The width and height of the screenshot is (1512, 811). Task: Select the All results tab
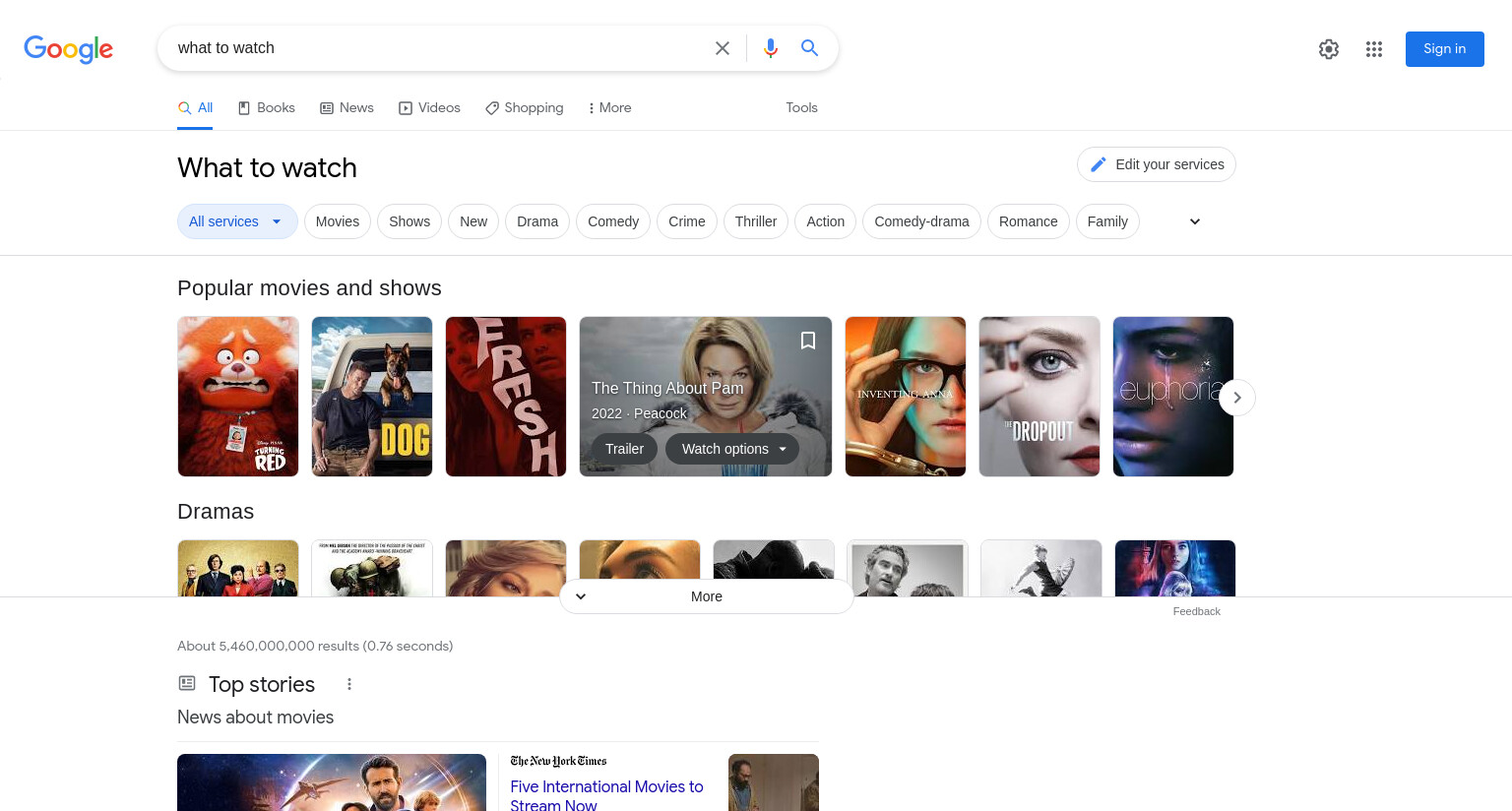(x=196, y=108)
